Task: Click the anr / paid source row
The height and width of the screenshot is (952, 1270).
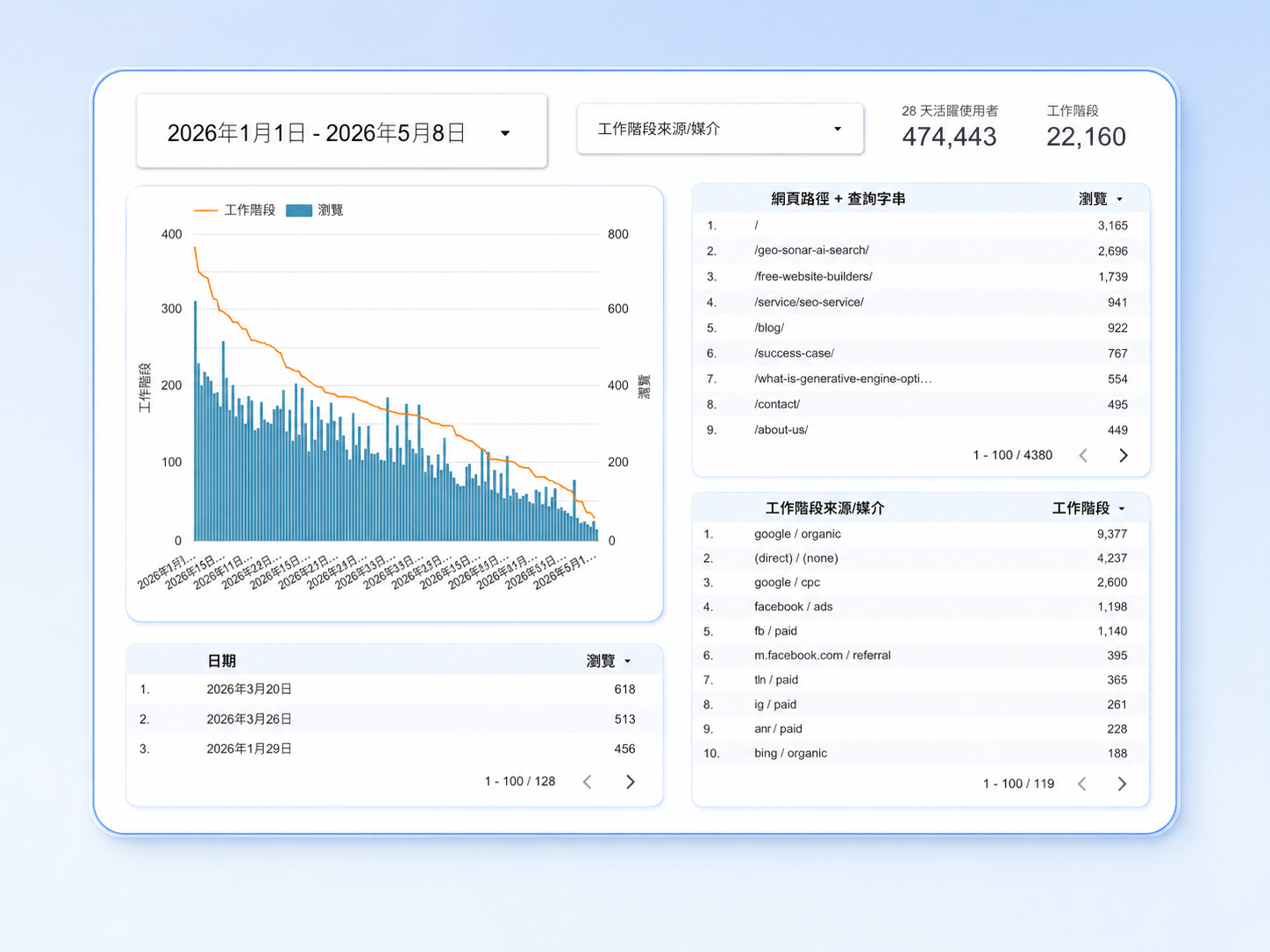Action: tap(921, 728)
